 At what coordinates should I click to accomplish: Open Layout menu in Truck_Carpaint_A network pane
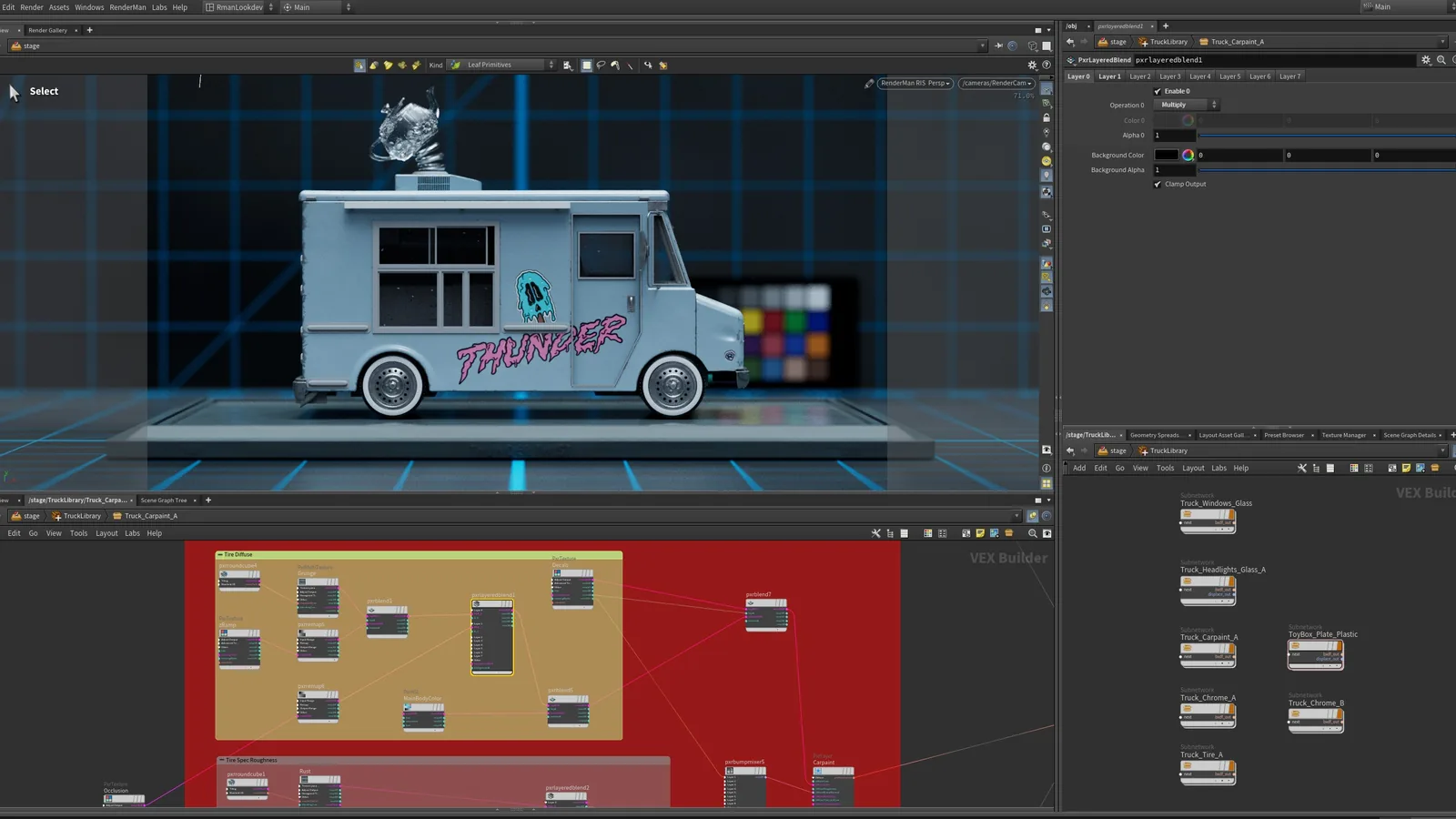coord(106,534)
